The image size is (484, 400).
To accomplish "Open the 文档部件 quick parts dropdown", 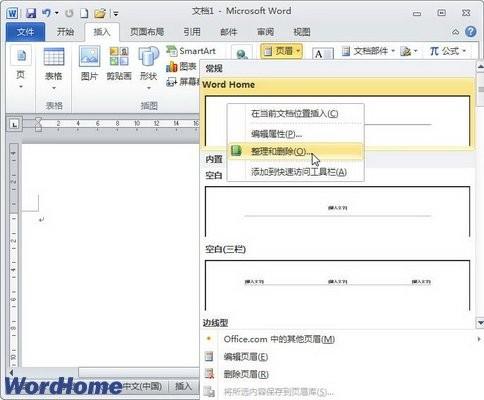I will (368, 51).
